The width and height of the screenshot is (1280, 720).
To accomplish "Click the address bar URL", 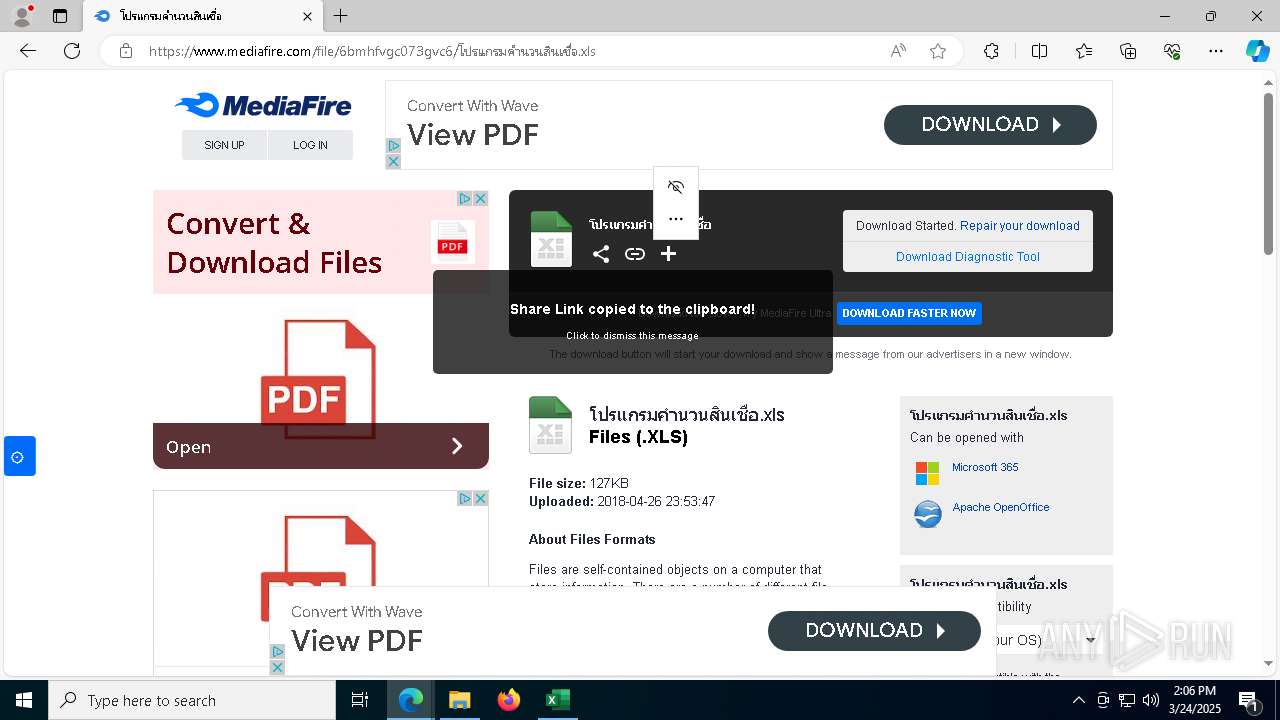I will coord(372,51).
